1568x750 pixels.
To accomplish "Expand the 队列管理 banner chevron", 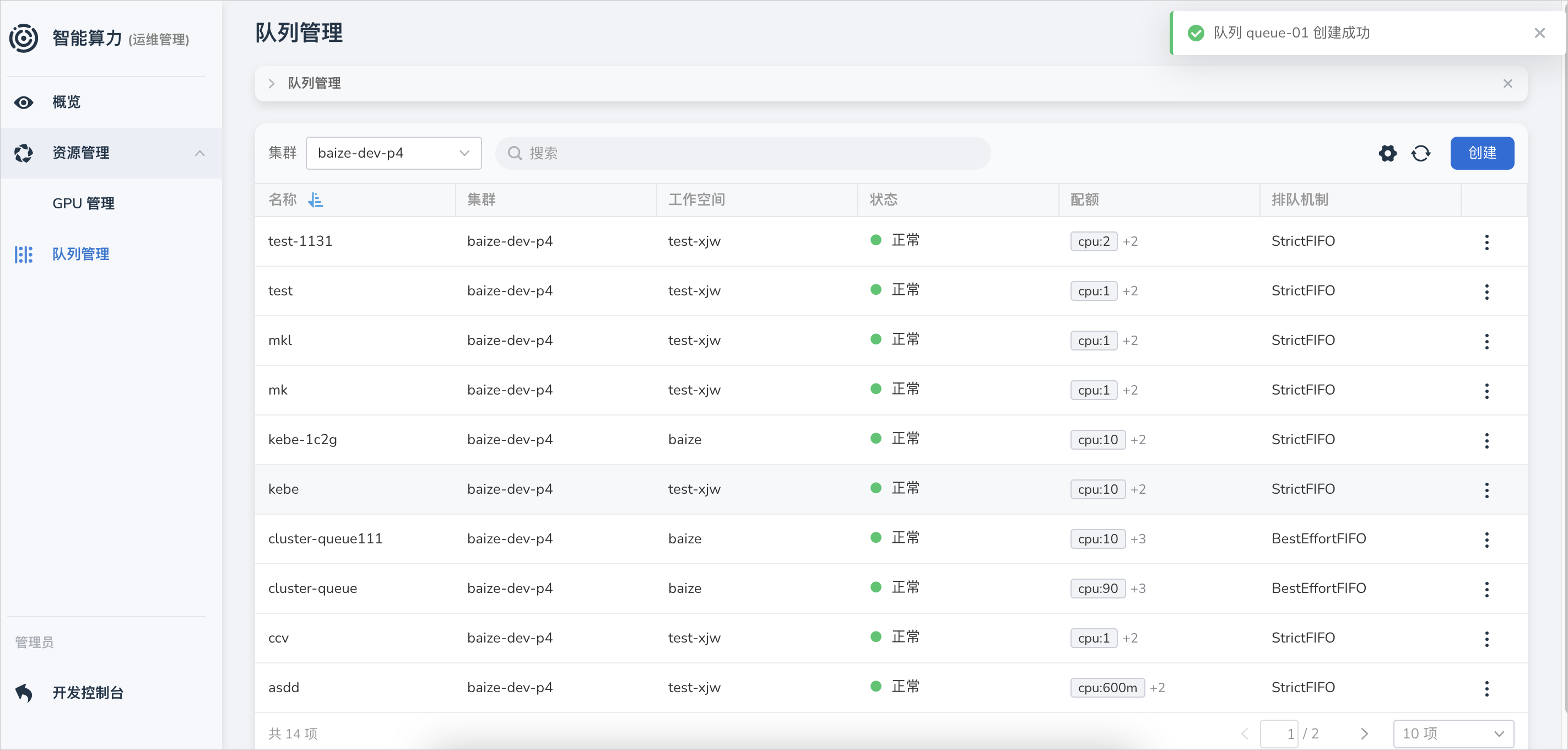I will click(272, 83).
